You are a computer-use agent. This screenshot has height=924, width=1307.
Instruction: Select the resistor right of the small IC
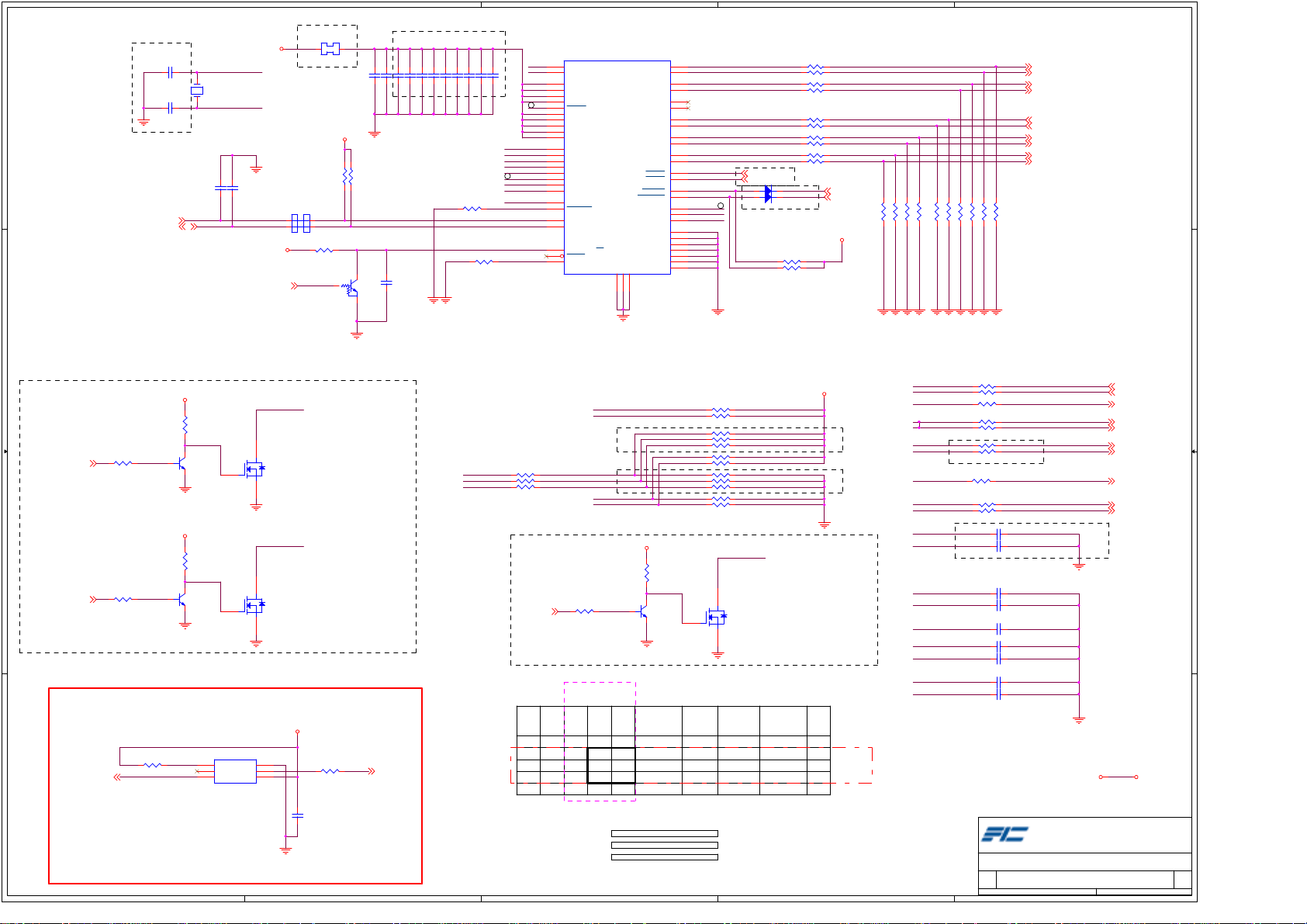coord(330,771)
